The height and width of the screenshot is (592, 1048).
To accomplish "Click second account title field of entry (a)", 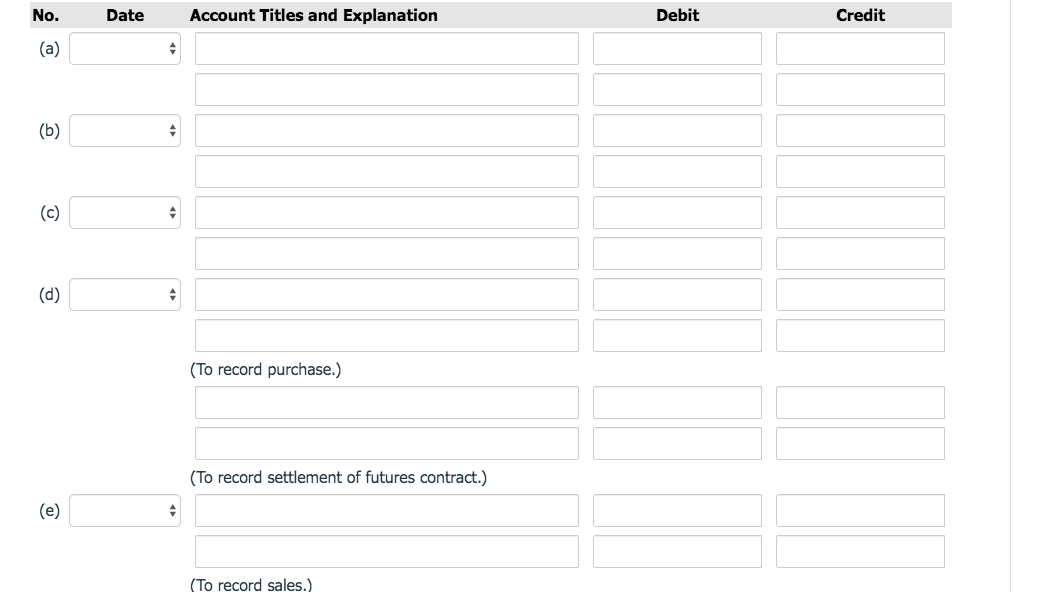I will click(386, 90).
